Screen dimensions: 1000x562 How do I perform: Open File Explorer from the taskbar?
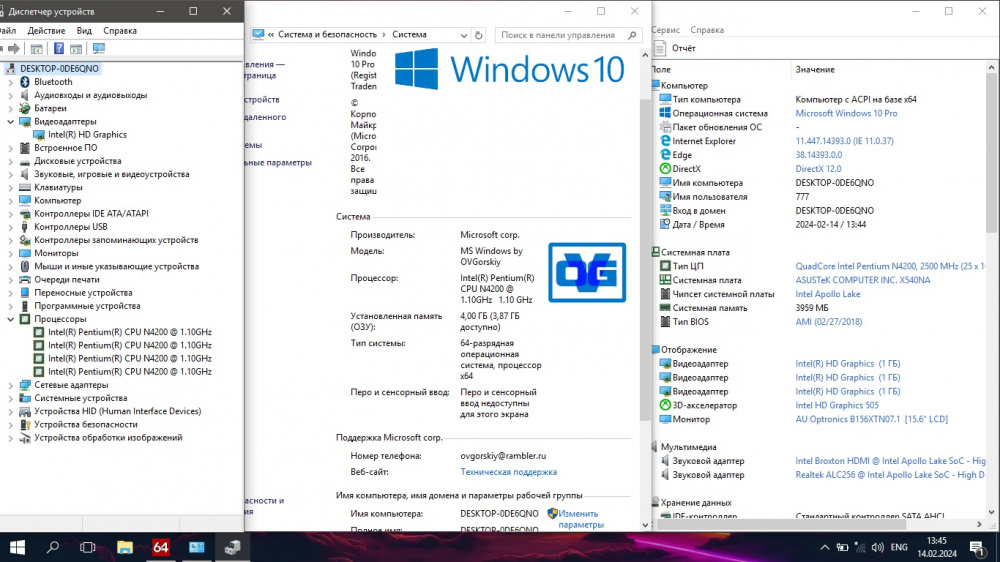coord(124,547)
